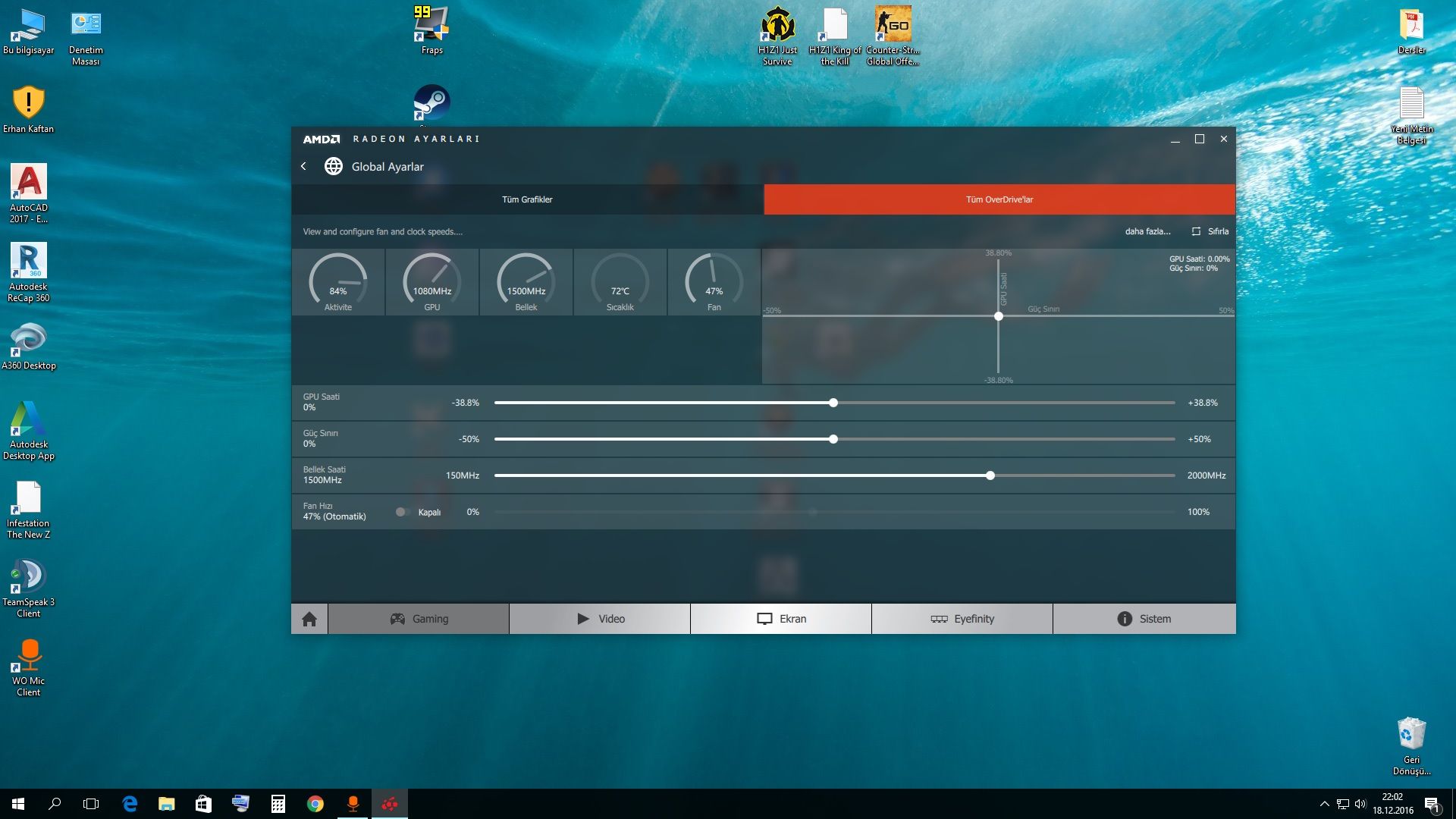The width and height of the screenshot is (1456, 819).
Task: Go back using the left arrow icon
Action: tap(304, 166)
